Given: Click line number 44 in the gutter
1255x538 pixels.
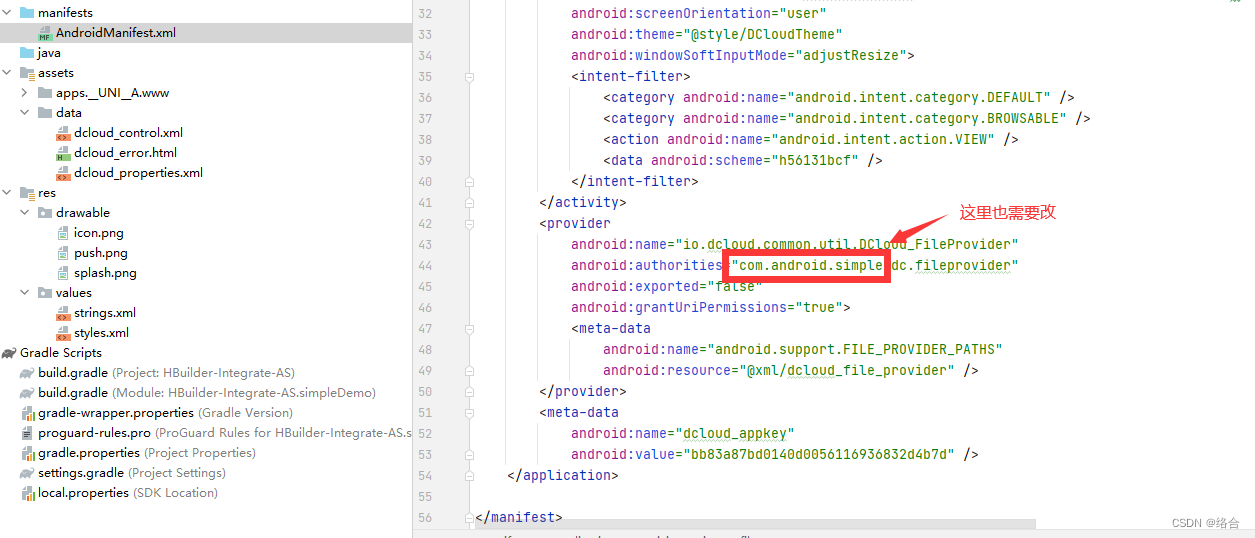Looking at the screenshot, I should (425, 266).
